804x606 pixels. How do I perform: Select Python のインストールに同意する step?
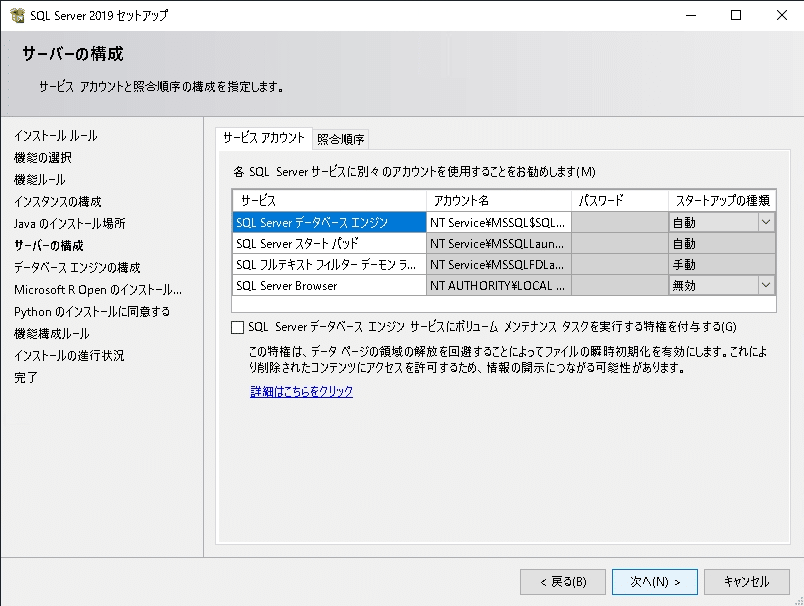(92, 312)
